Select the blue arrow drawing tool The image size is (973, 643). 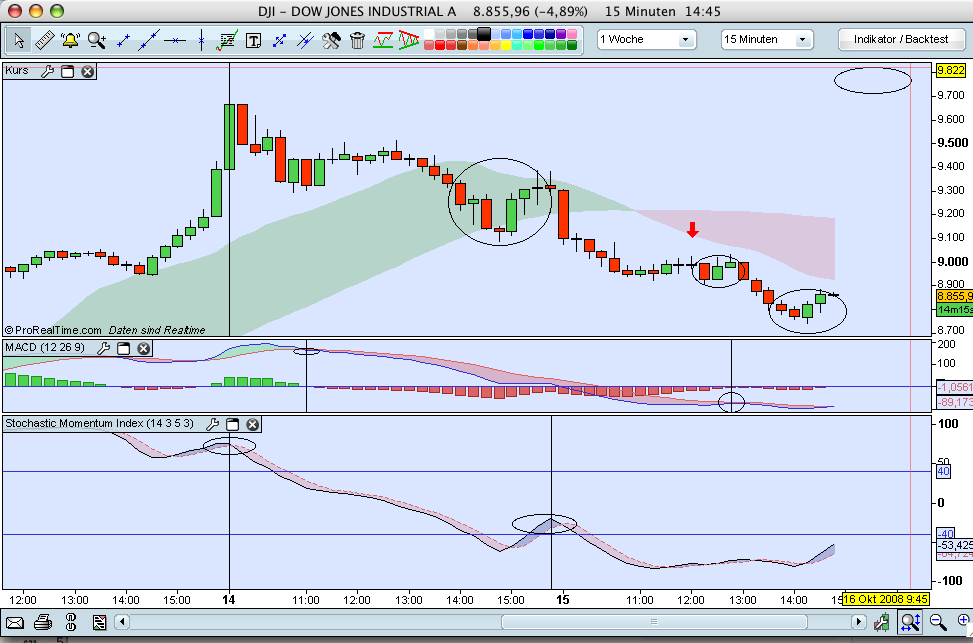click(279, 41)
